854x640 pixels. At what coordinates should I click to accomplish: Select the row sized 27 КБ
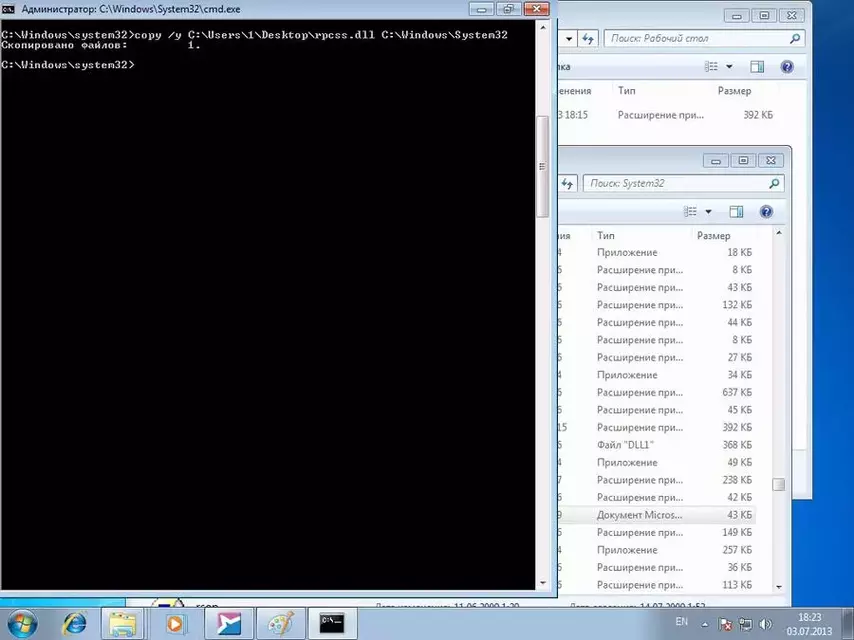656,357
